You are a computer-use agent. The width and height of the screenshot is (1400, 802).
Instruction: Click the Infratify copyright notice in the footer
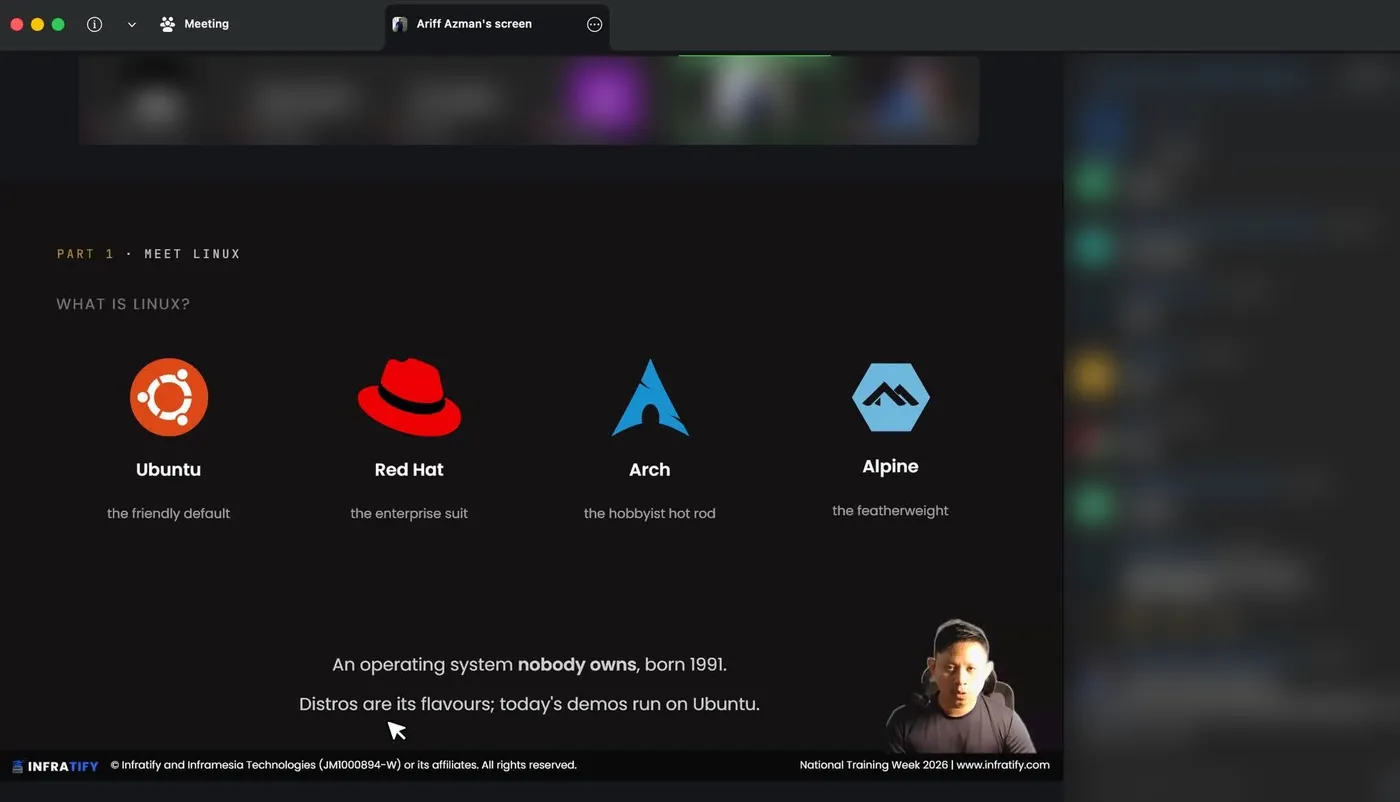[344, 765]
